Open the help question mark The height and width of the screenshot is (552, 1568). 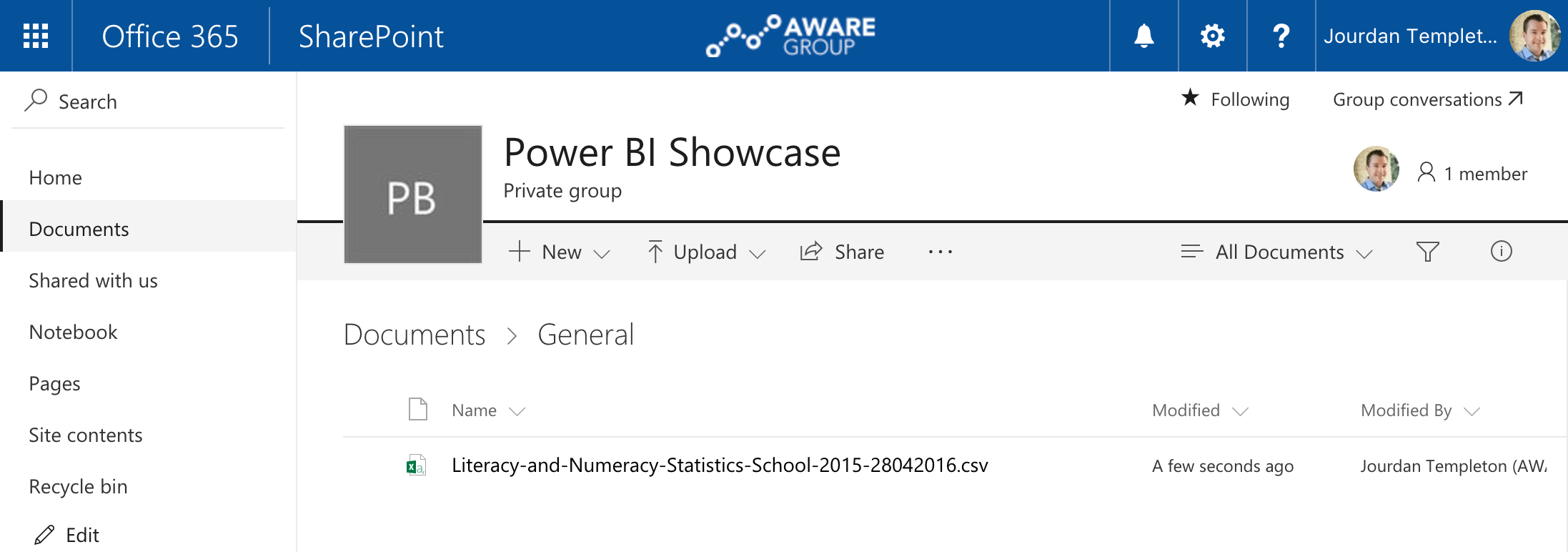[1281, 36]
